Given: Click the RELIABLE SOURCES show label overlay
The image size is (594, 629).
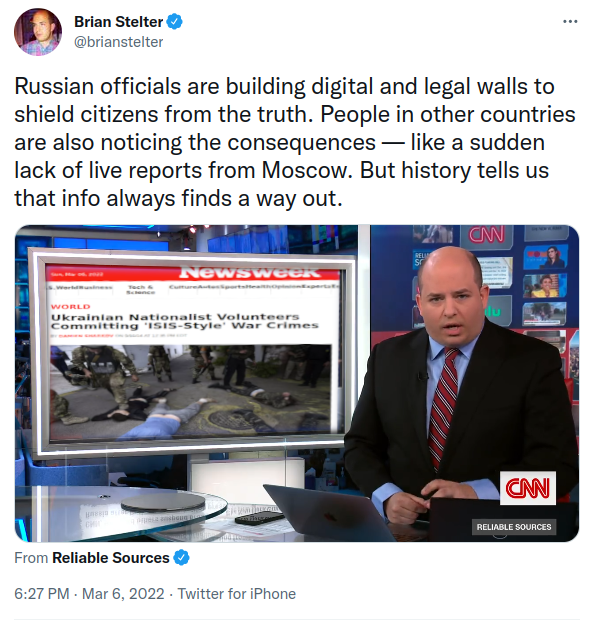Looking at the screenshot, I should (x=514, y=527).
